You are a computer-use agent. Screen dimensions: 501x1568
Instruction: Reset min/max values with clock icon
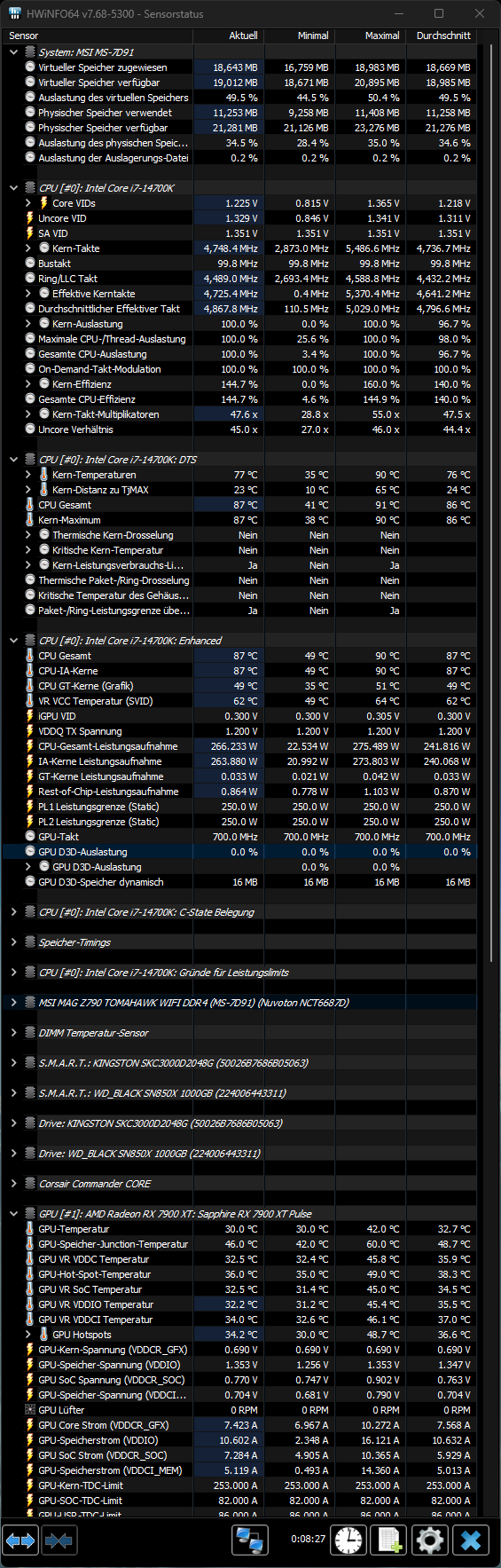point(349,1540)
